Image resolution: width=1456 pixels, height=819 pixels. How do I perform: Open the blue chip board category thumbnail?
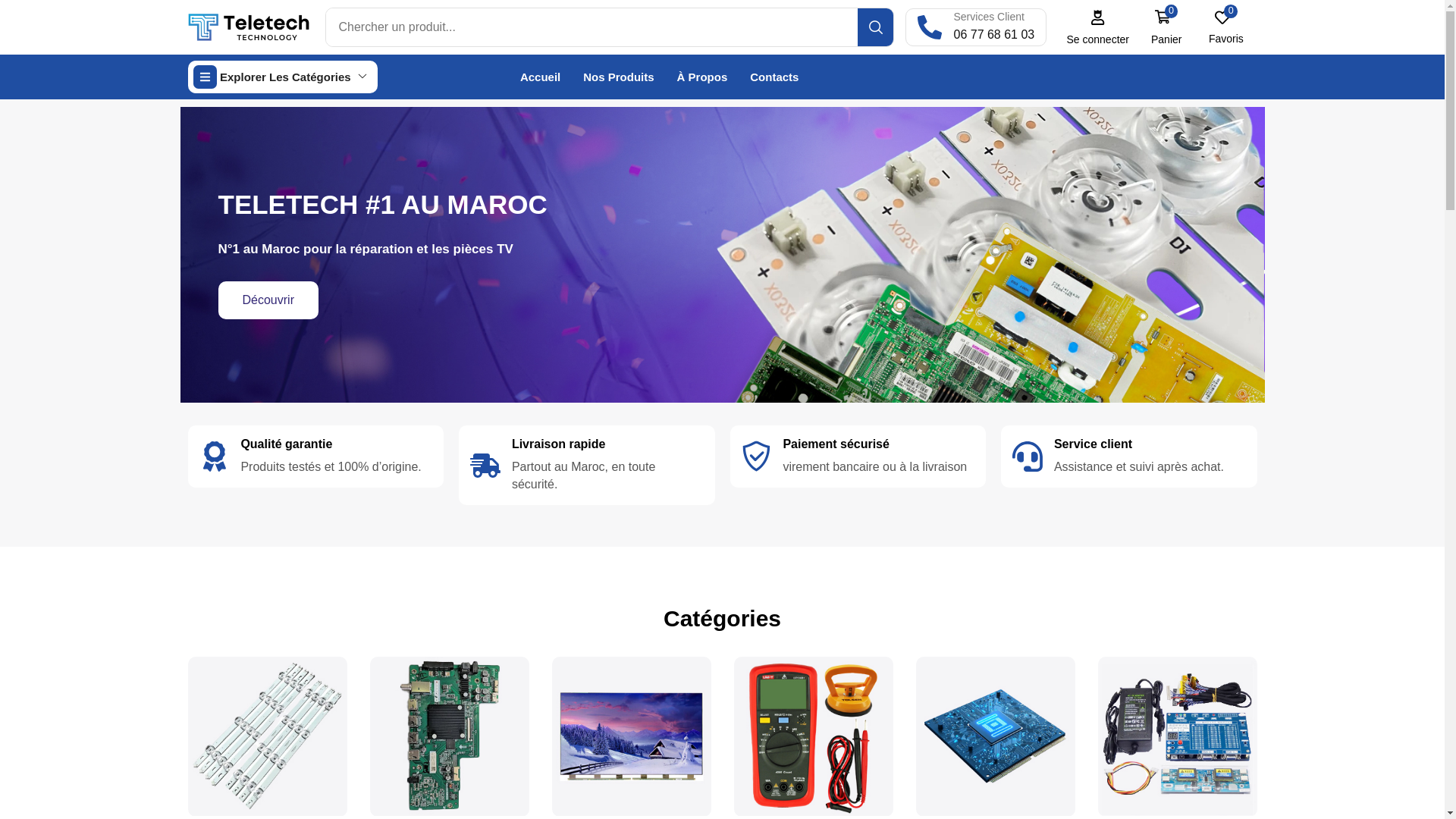tap(996, 736)
